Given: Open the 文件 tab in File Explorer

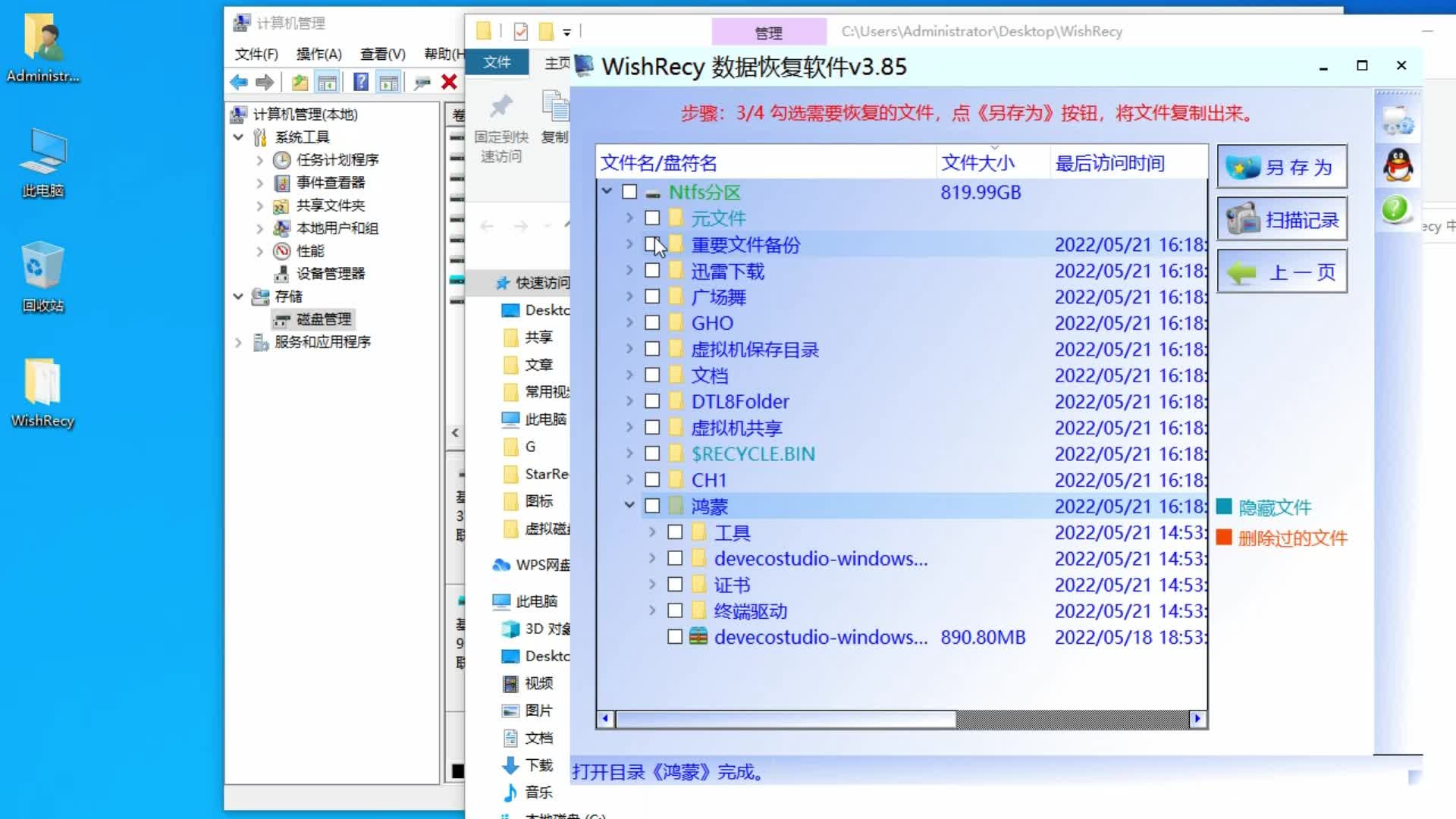Looking at the screenshot, I should pyautogui.click(x=497, y=62).
